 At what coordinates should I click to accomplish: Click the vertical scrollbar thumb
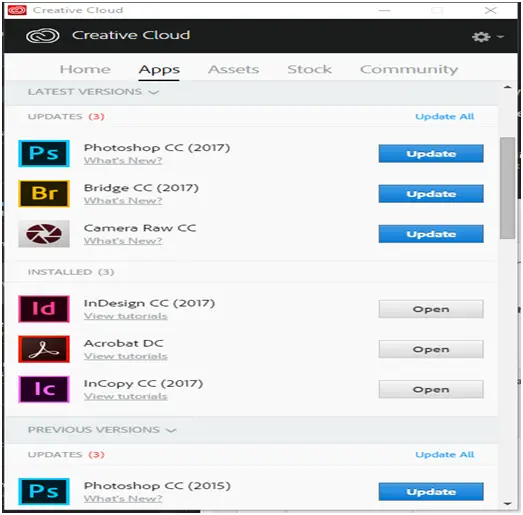[507, 188]
